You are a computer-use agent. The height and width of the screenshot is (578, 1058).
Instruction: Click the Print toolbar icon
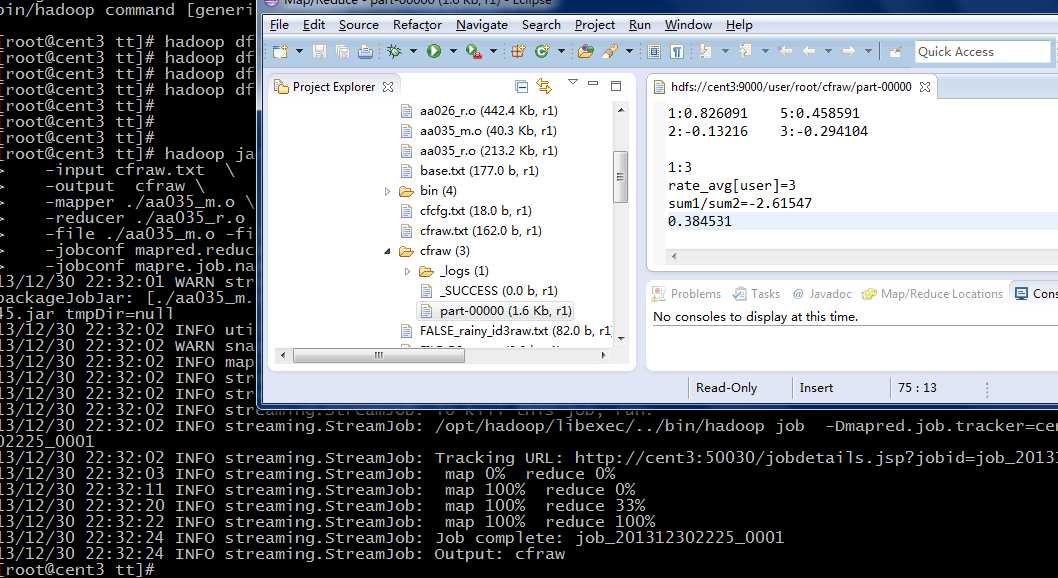point(366,51)
